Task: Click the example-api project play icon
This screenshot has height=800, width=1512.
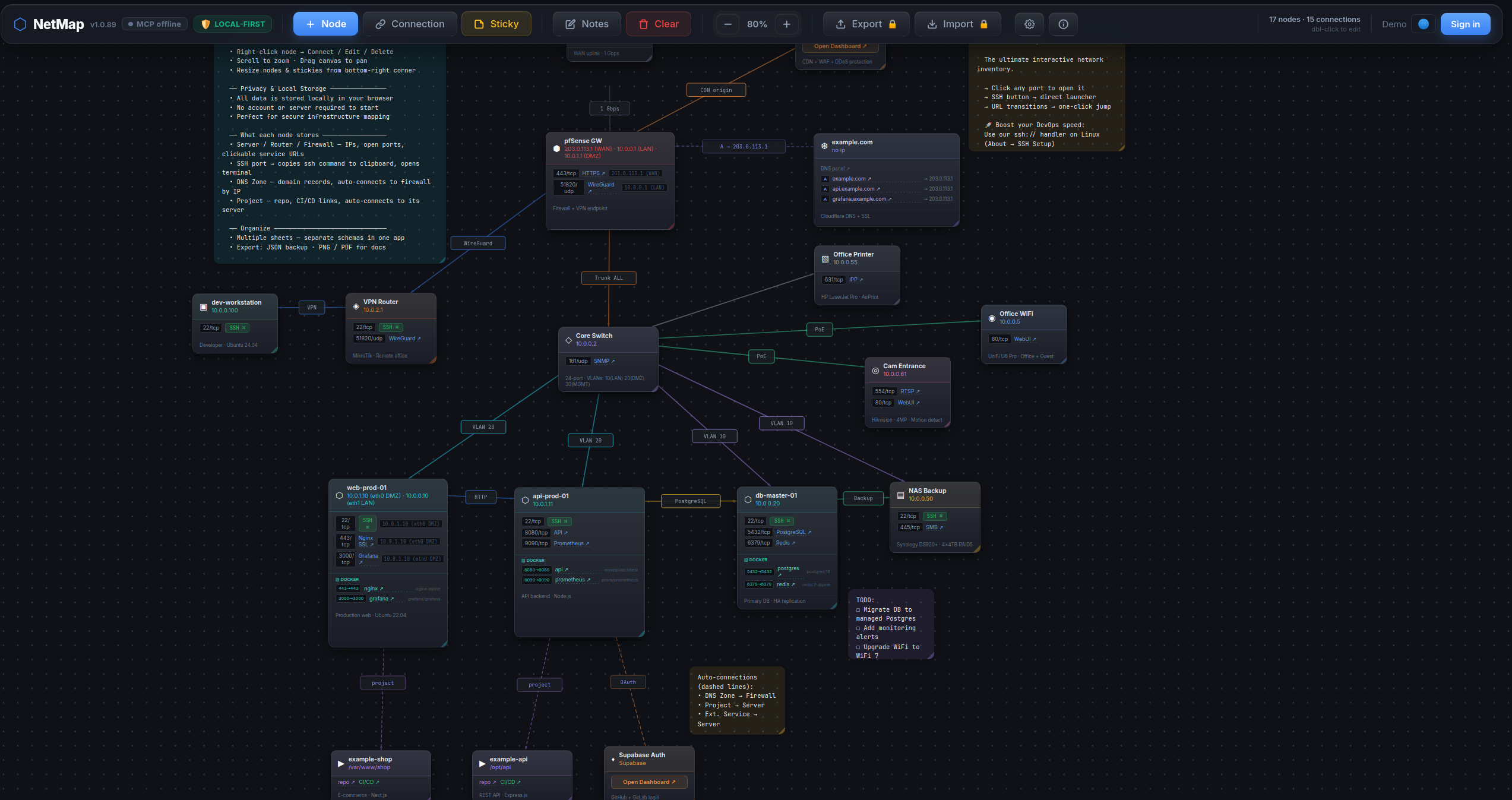Action: coord(482,764)
